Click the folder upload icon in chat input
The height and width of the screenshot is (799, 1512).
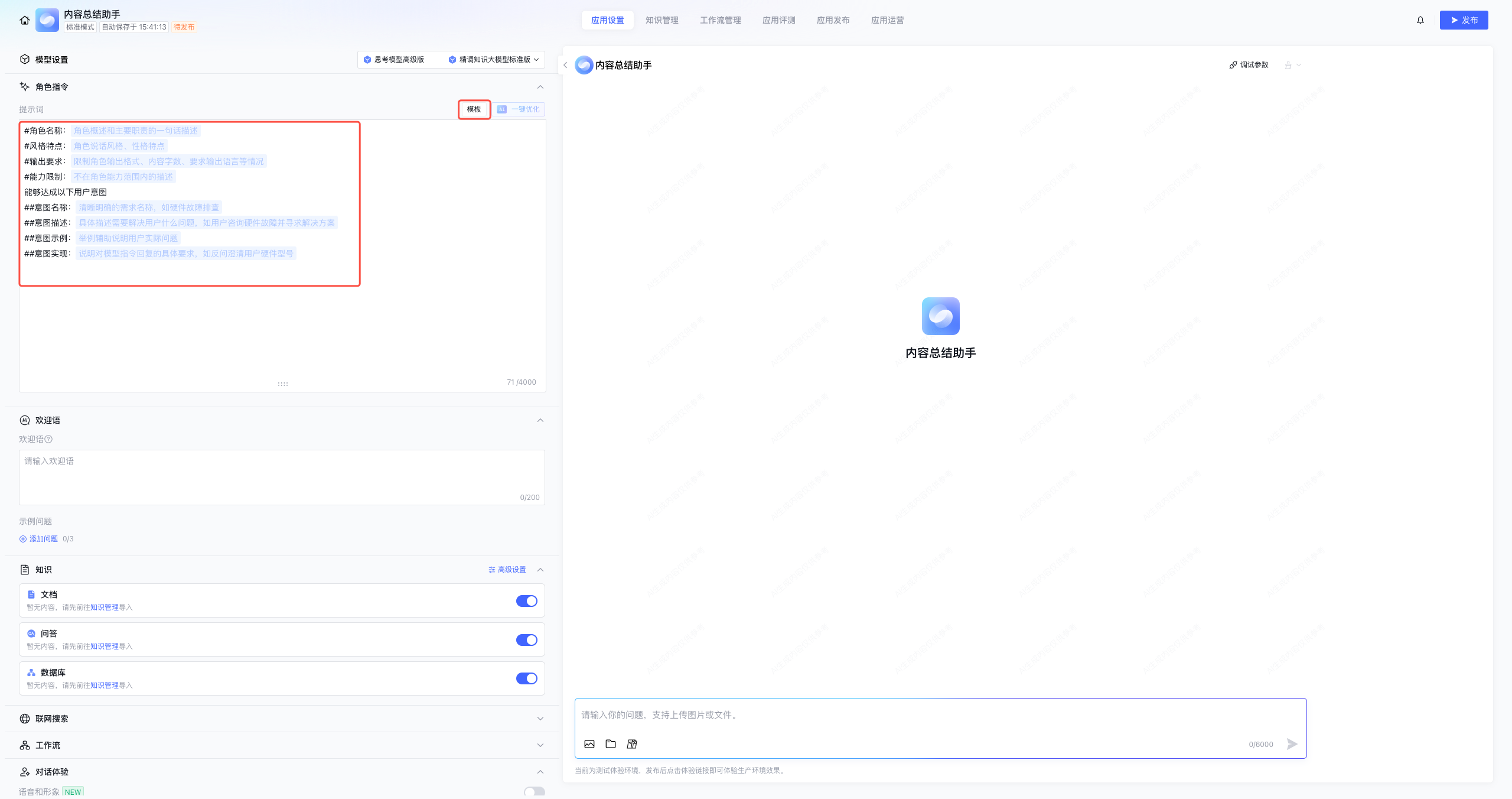pos(611,744)
